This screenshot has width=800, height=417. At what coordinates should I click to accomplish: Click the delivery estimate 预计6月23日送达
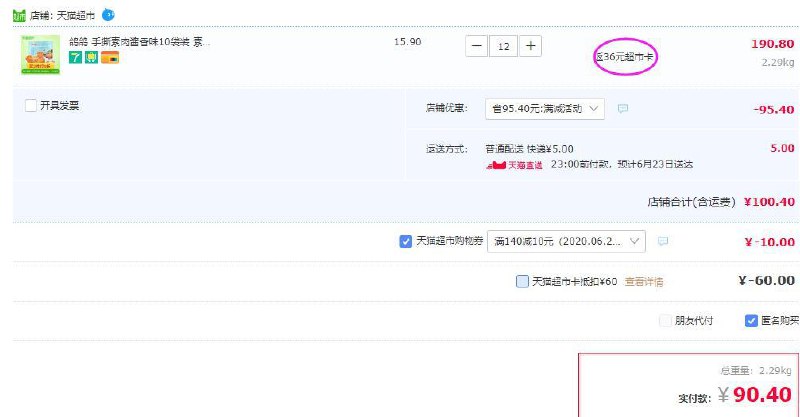655,164
